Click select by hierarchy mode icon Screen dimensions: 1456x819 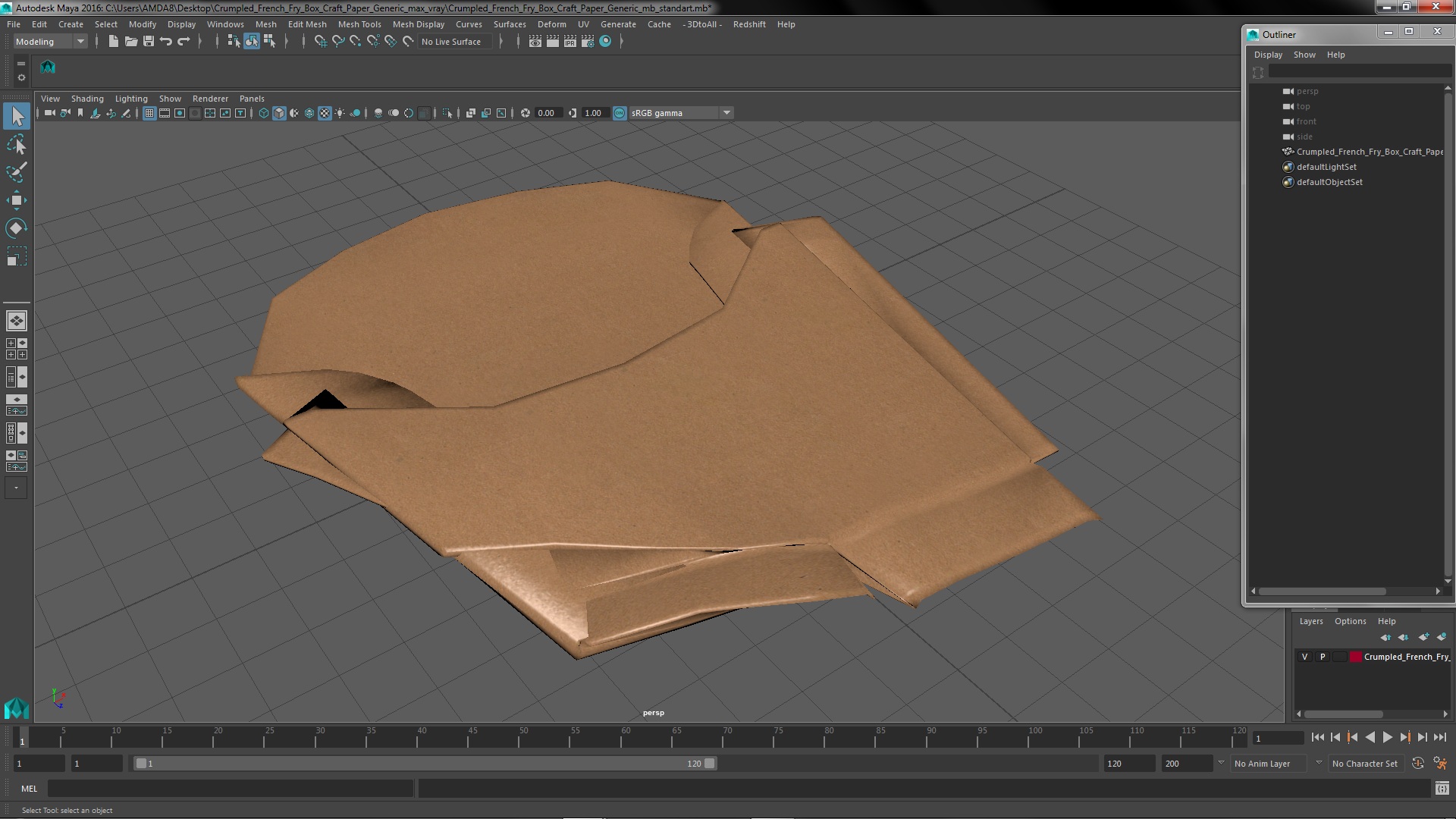tap(234, 42)
